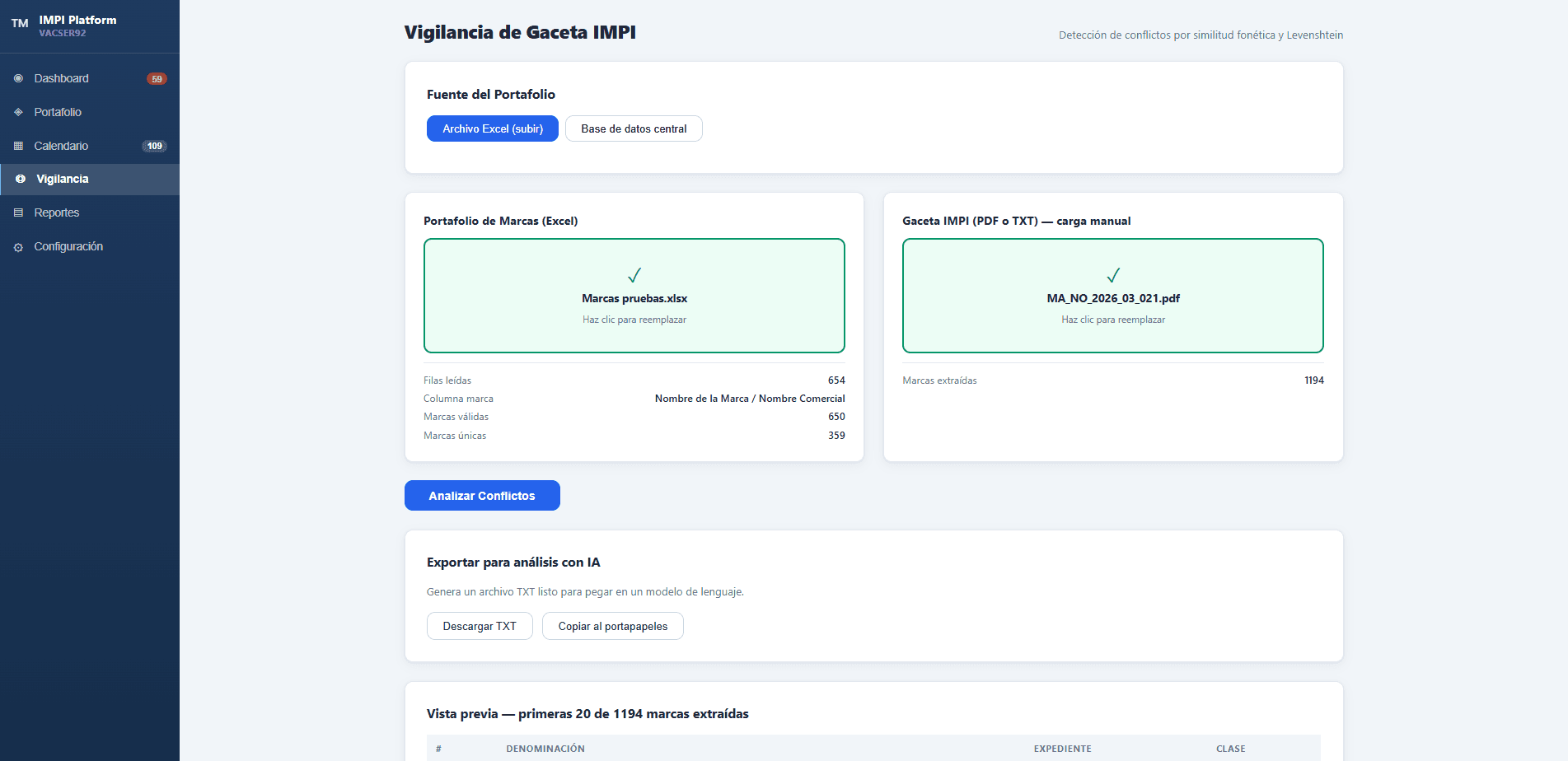Click the green checkmark above Marcas pruebas.xlsx

tap(634, 275)
